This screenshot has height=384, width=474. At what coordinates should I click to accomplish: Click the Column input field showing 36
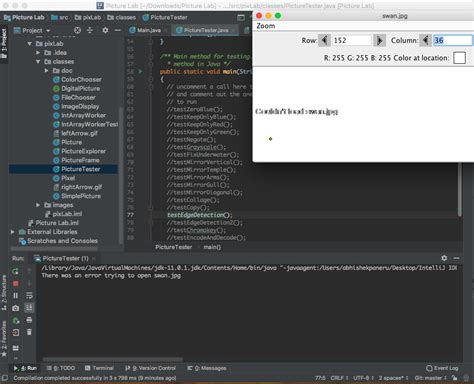453,40
